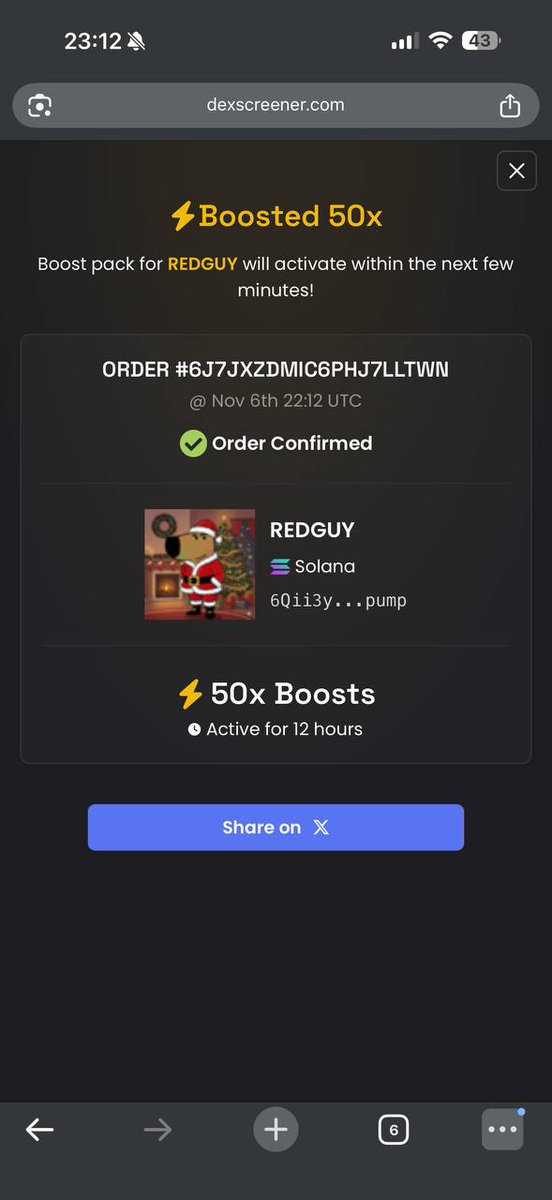This screenshot has width=552, height=1200.
Task: Tap the Share on X button
Action: pos(275,827)
